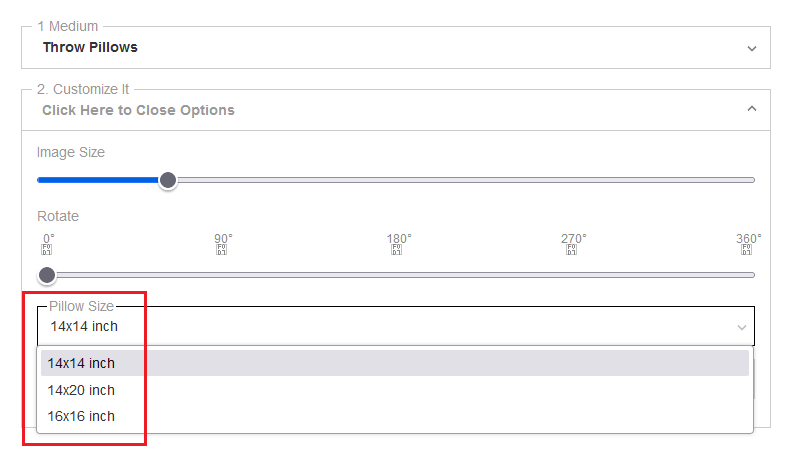
Task: Open the Throw Pillows medium selector
Action: [x=91, y=47]
